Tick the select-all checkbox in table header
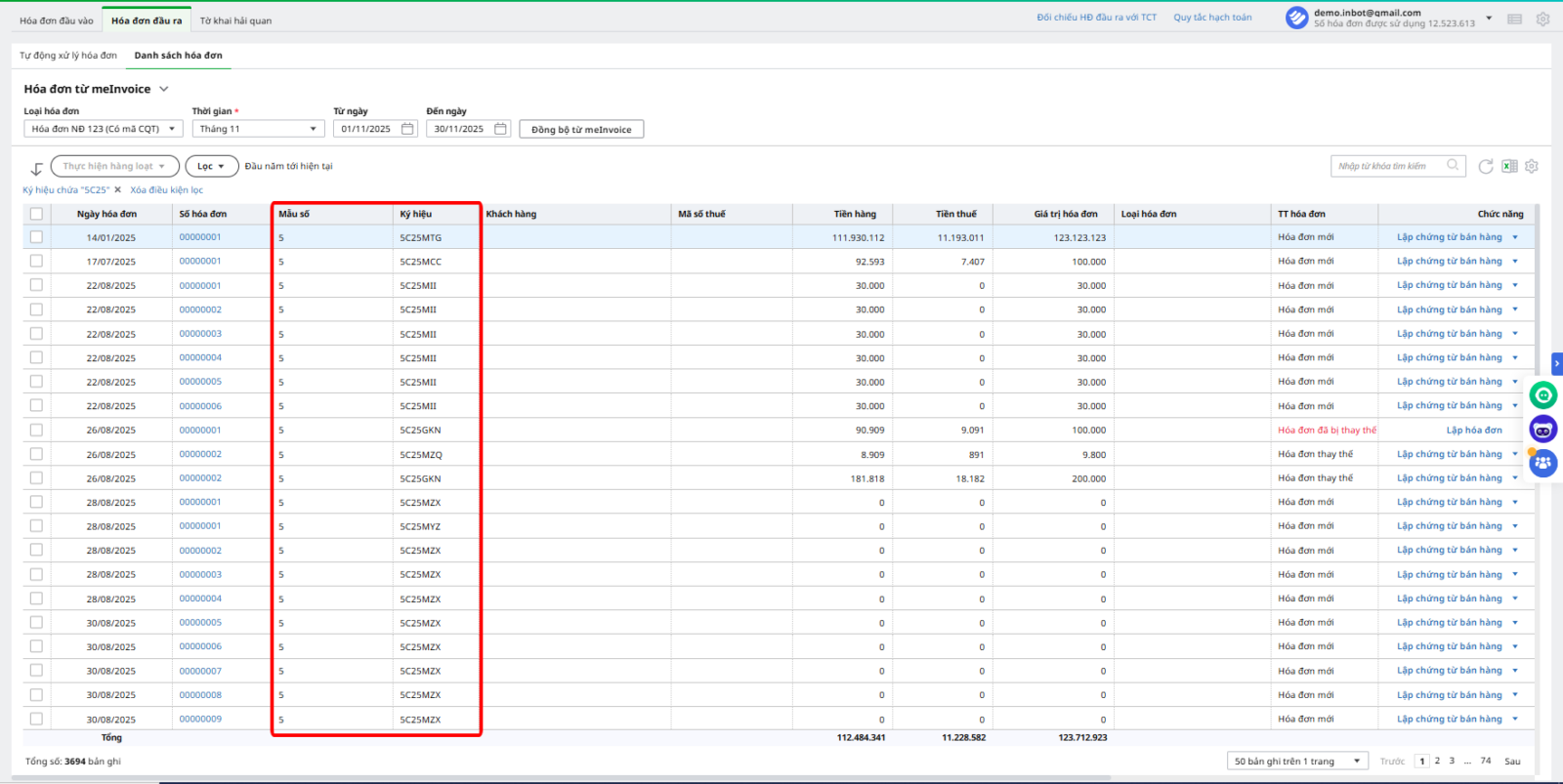The width and height of the screenshot is (1563, 784). (36, 214)
